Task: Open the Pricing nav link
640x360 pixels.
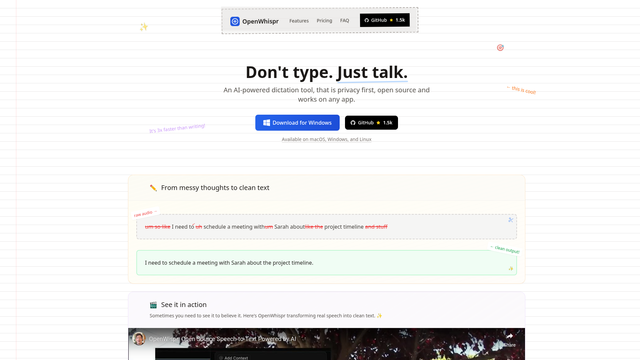Action: [x=324, y=20]
